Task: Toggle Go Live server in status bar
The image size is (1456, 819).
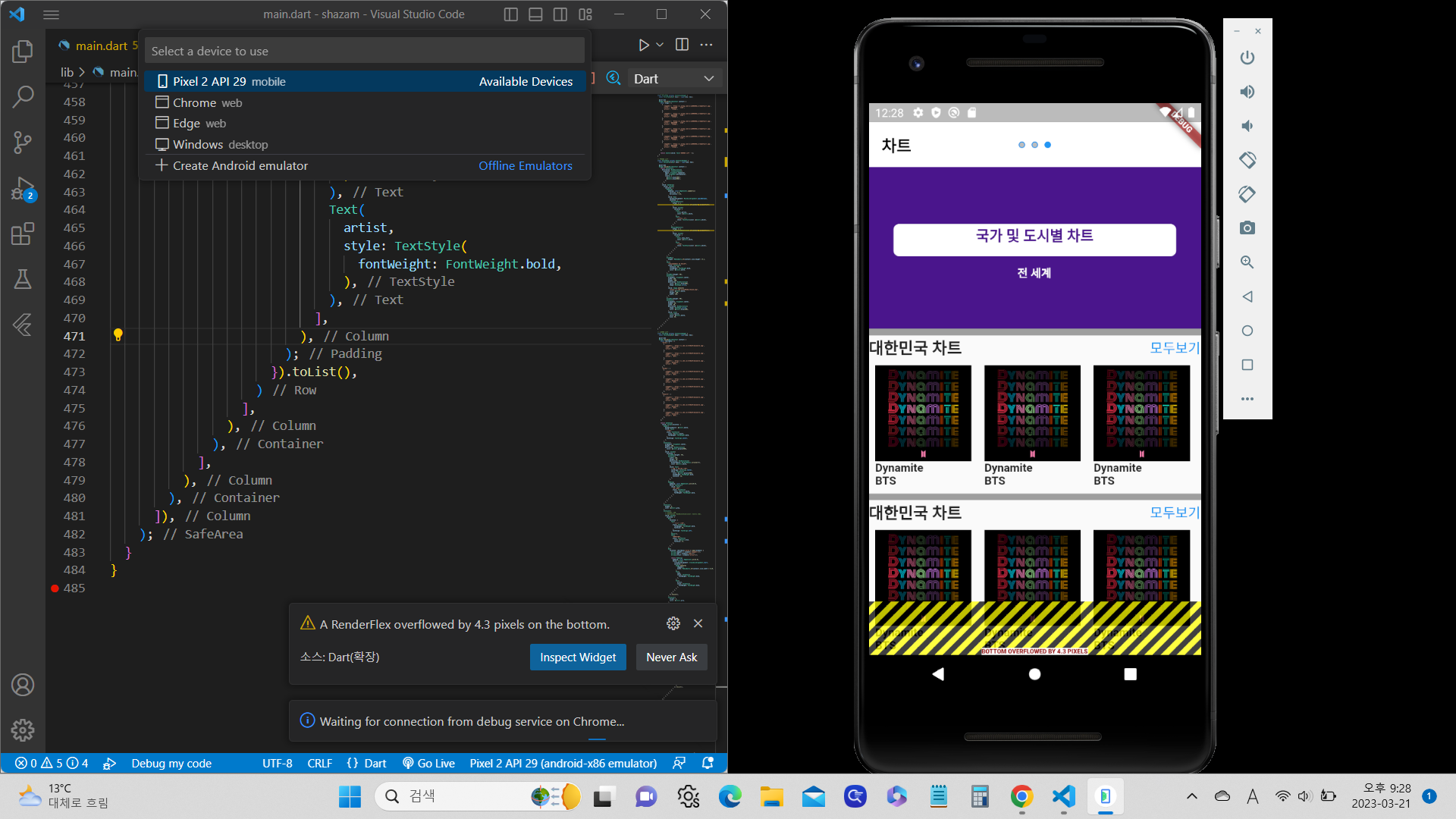Action: (428, 763)
